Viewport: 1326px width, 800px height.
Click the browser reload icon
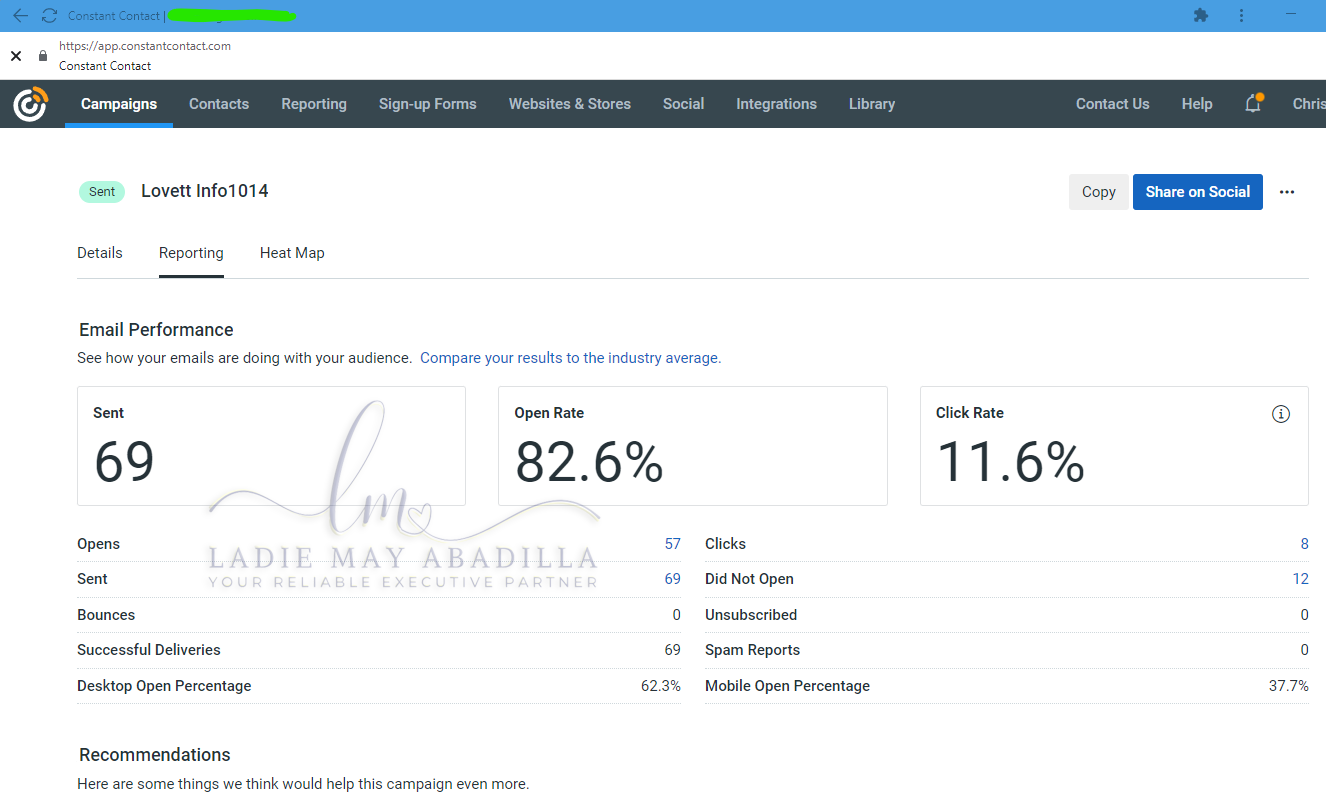tap(49, 16)
